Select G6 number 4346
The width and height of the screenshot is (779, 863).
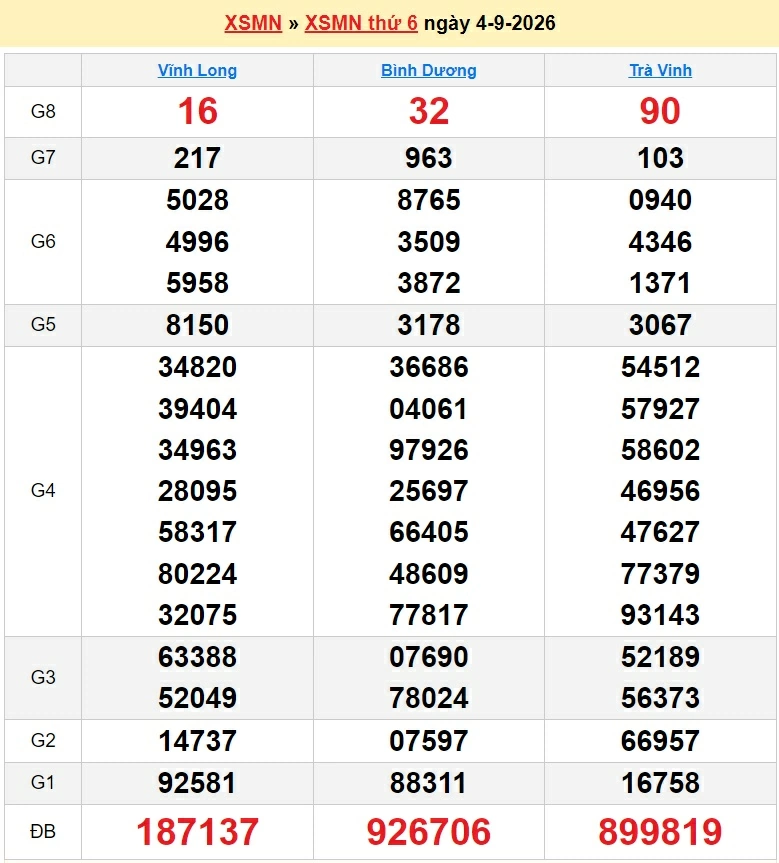pos(660,242)
